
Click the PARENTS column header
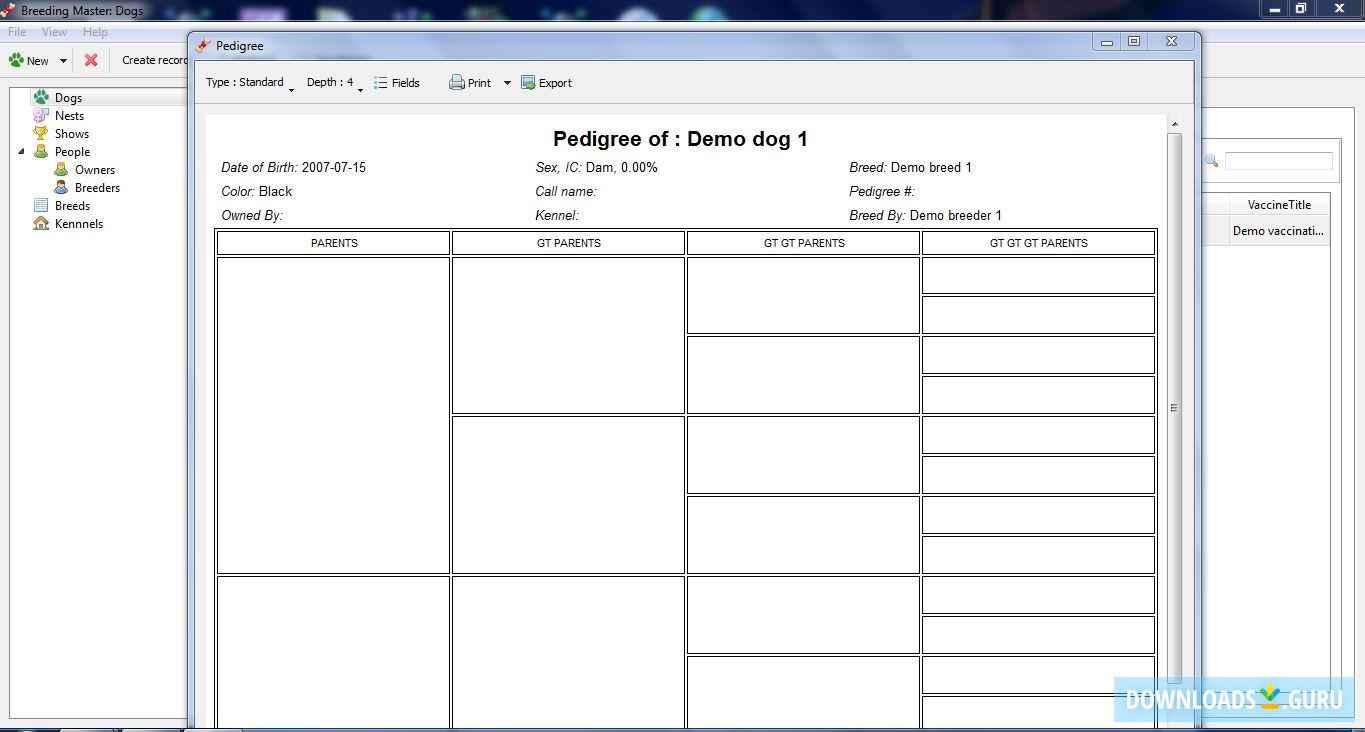pos(334,243)
